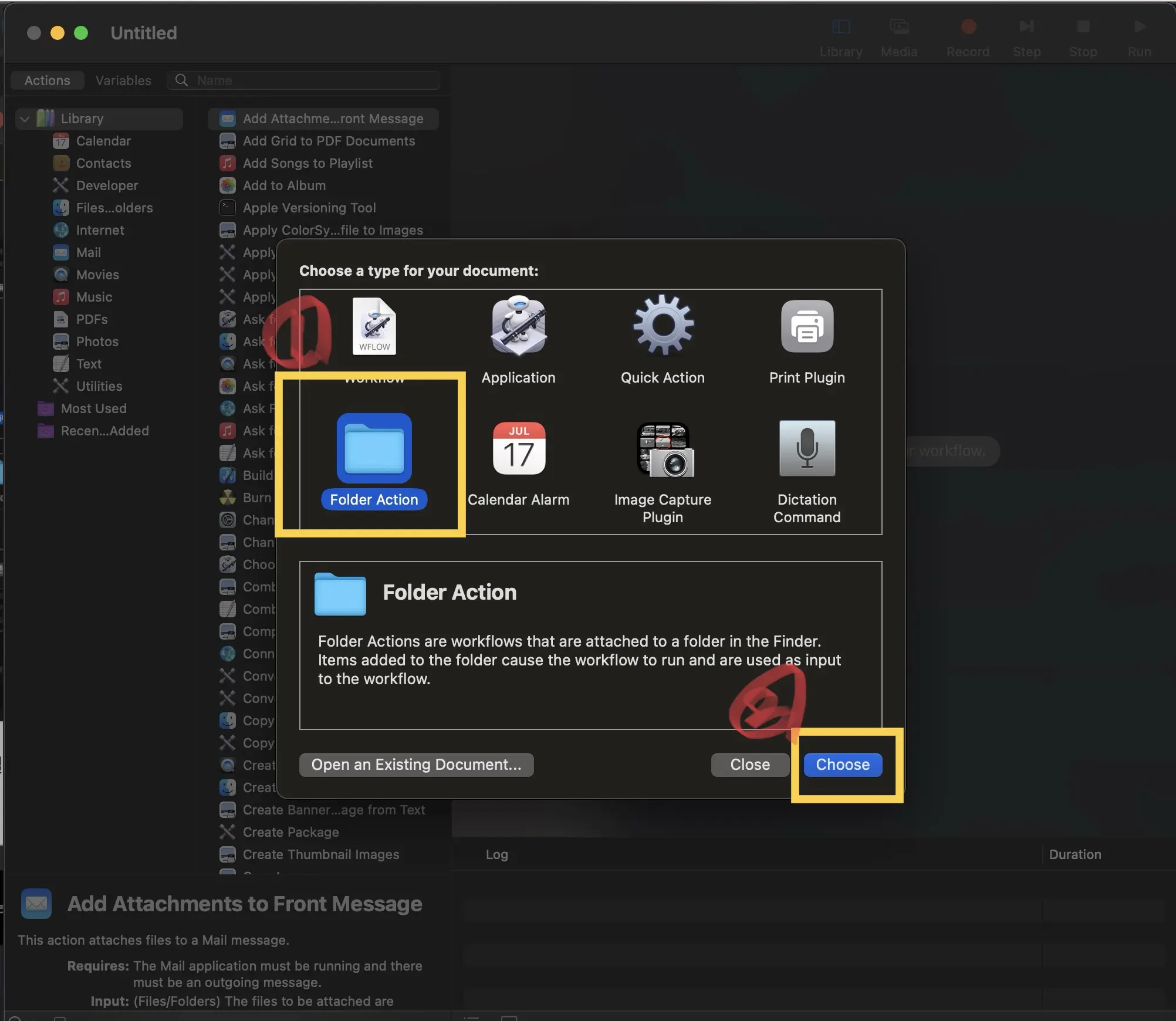
Task: Select the Image Capture Plugin icon
Action: click(x=663, y=449)
